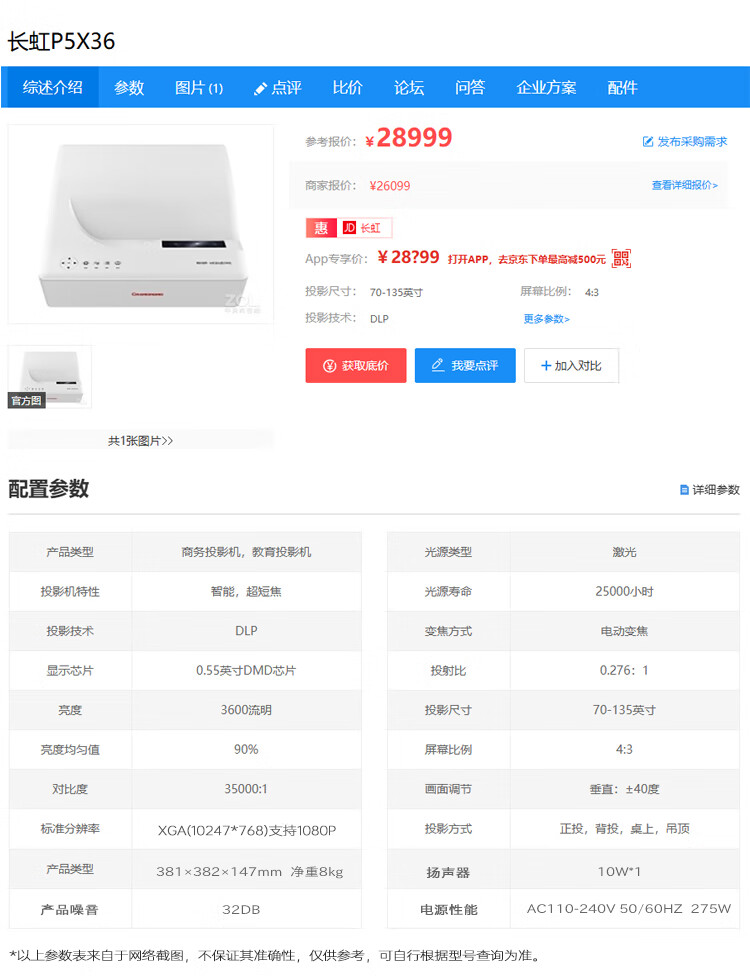Click the yen coin icon in 获取底价
750x980 pixels.
point(329,366)
